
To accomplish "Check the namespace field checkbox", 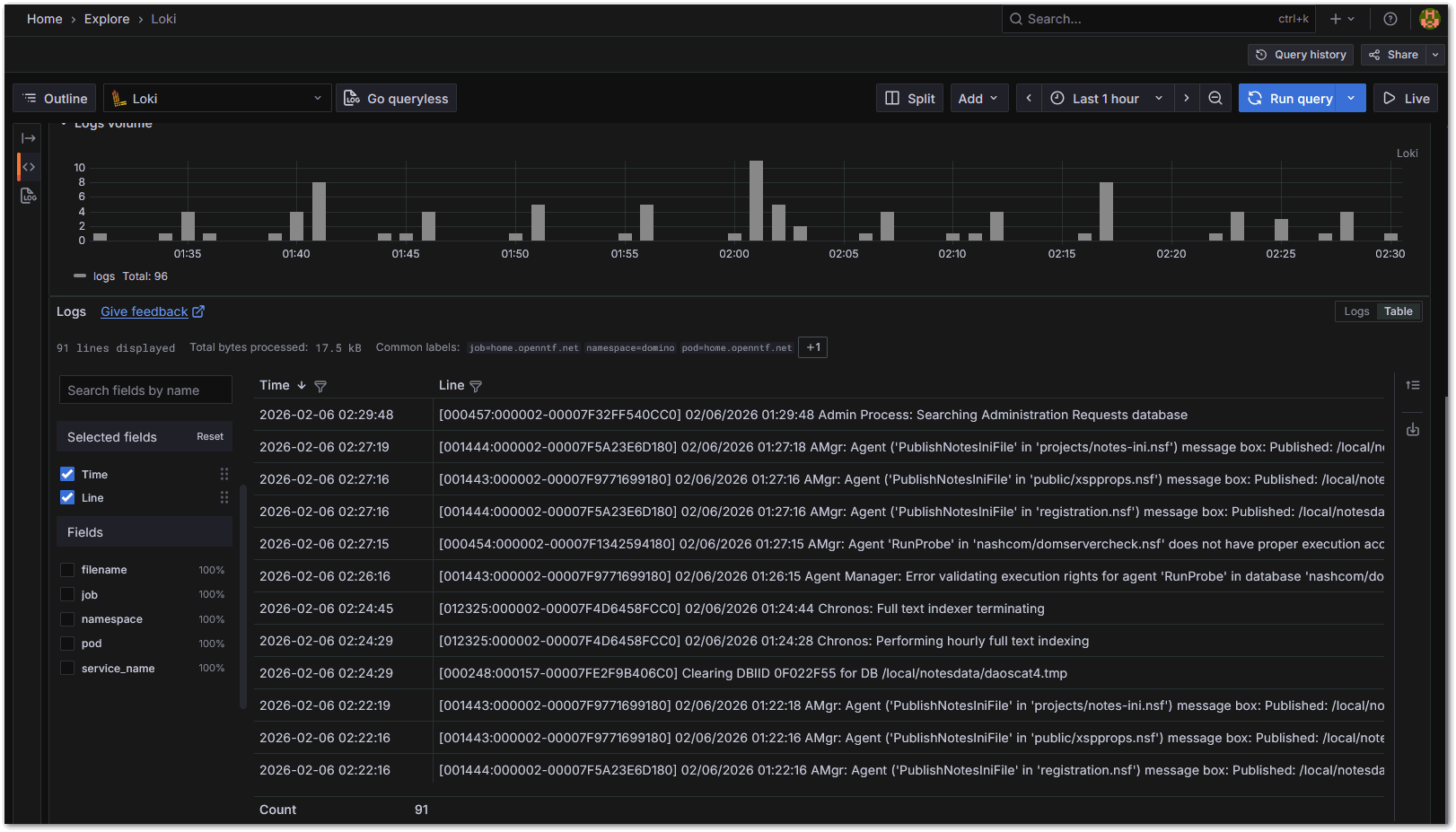I will (x=67, y=618).
